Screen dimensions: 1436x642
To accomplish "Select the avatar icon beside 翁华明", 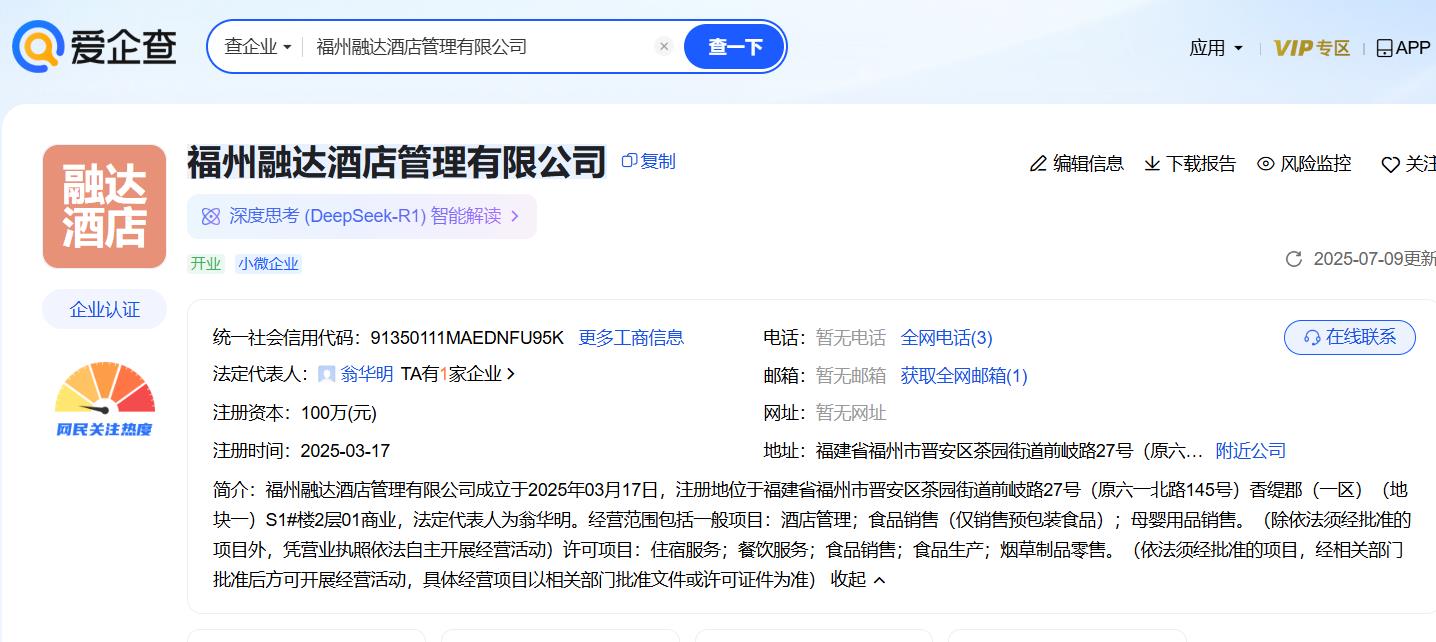I will pyautogui.click(x=327, y=374).
